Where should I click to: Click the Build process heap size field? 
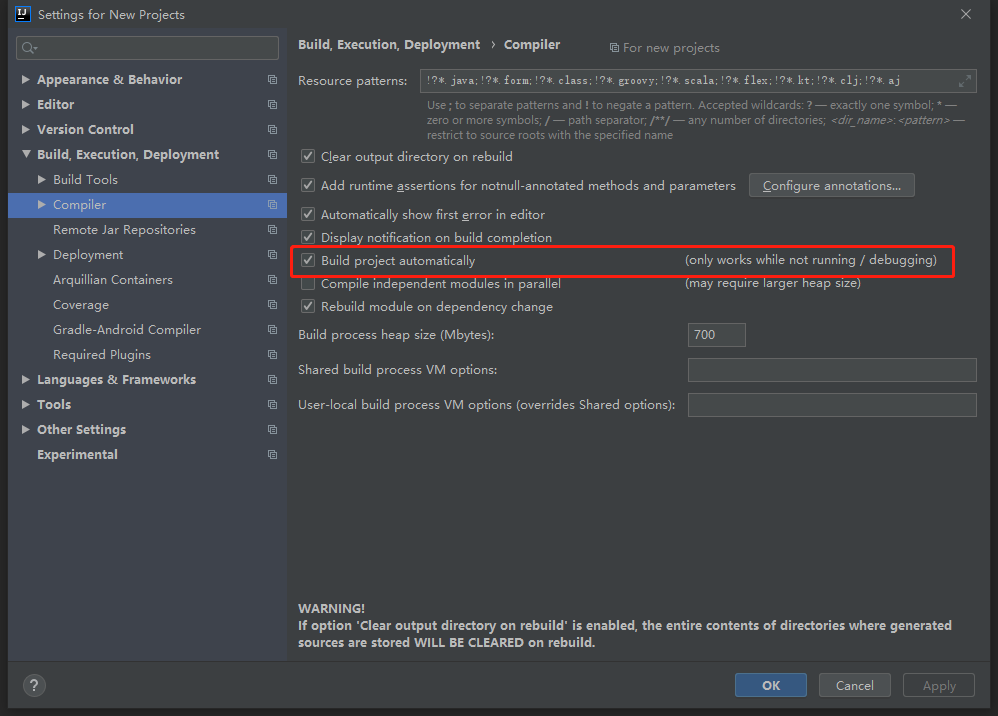coord(716,334)
